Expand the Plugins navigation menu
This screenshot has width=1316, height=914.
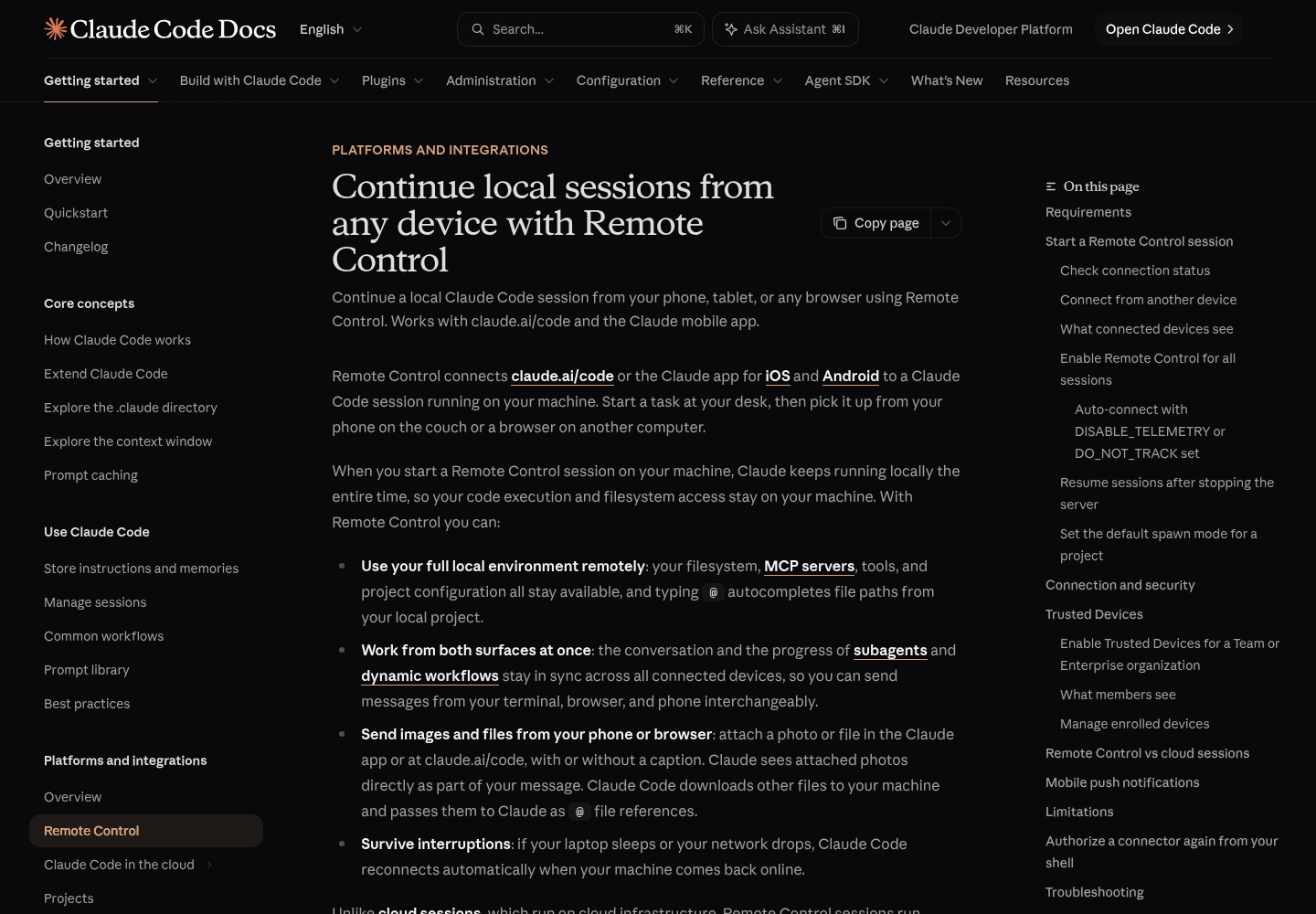393,80
